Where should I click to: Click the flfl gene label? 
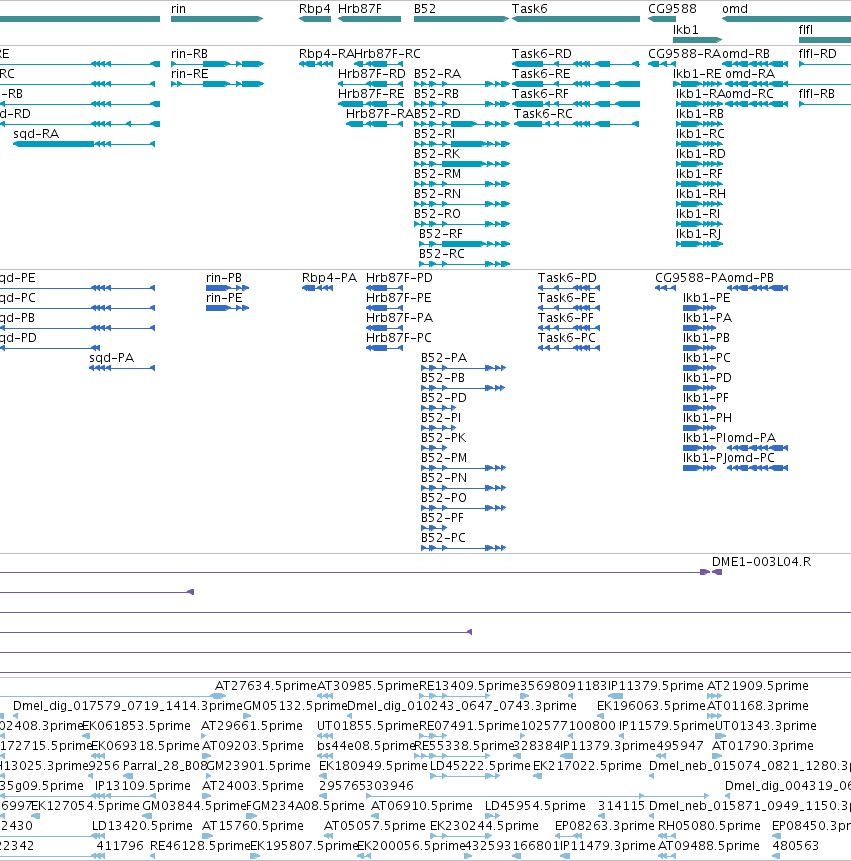(806, 30)
